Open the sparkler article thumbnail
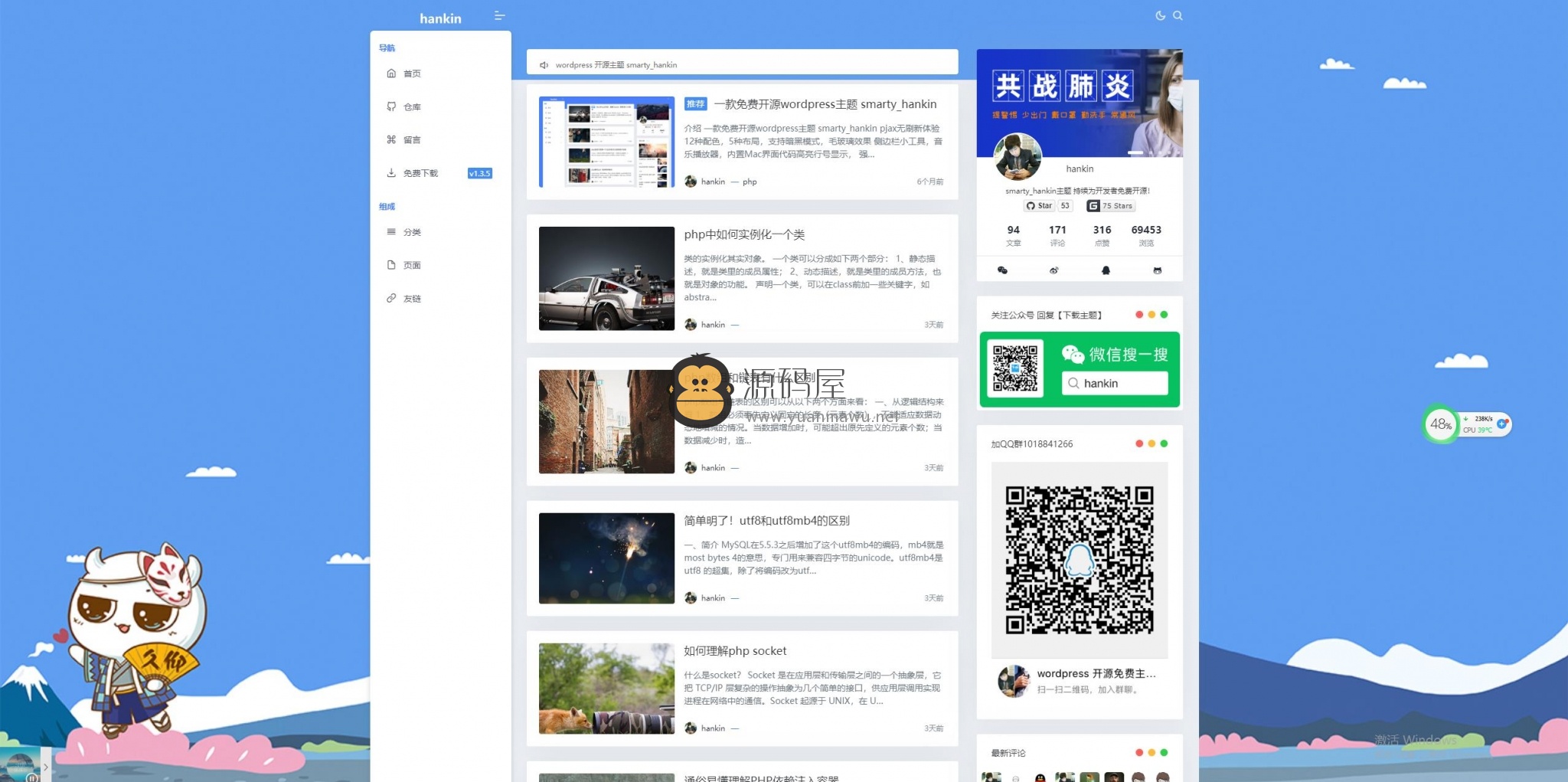Image resolution: width=1568 pixels, height=782 pixels. click(606, 558)
